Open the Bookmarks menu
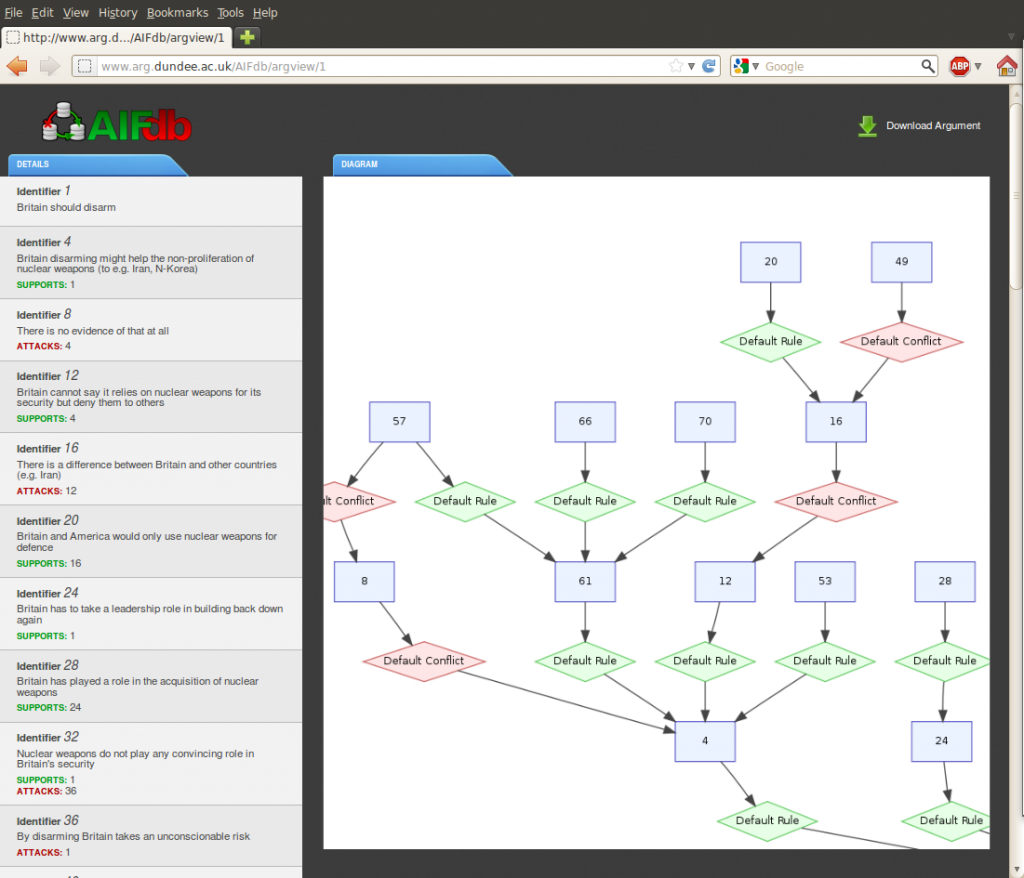Screen dimensions: 1024x878 point(177,12)
